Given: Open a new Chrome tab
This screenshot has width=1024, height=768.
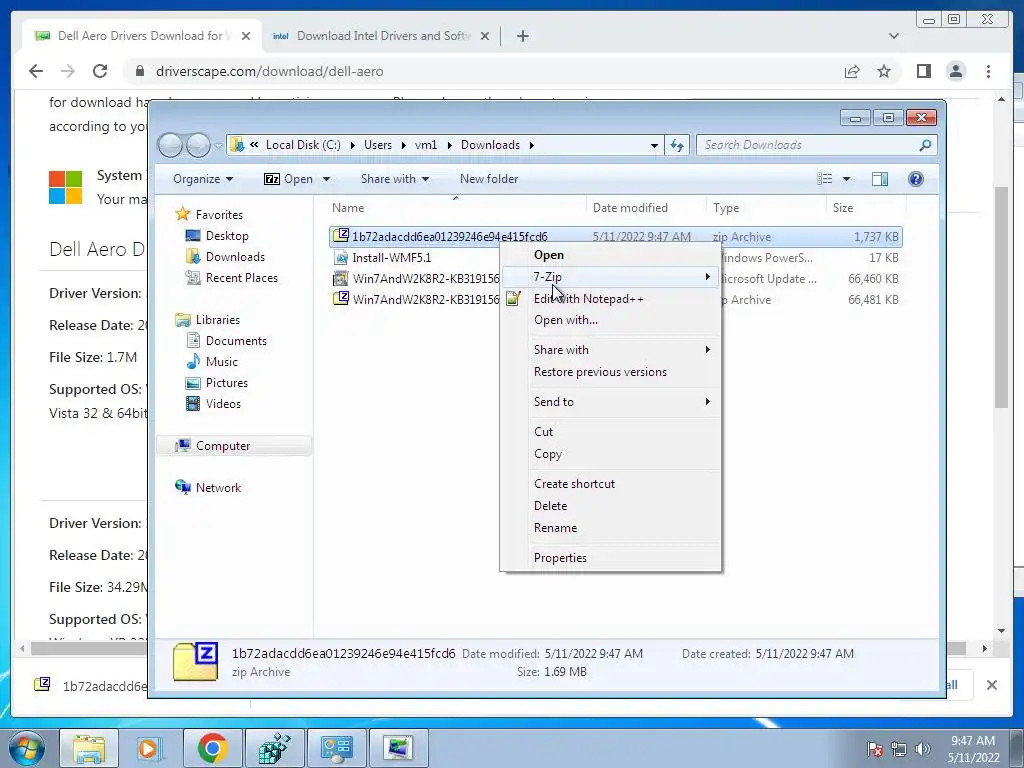Looking at the screenshot, I should [x=522, y=36].
